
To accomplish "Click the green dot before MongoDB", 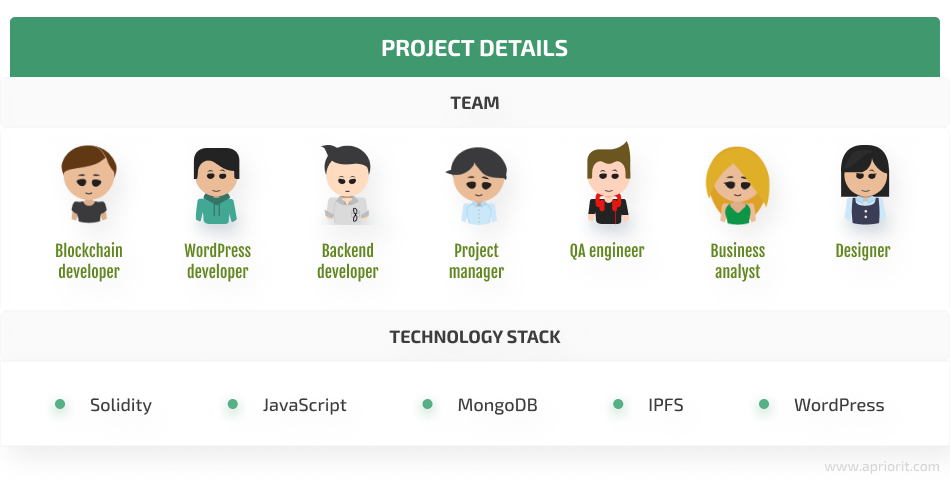I will pos(428,404).
